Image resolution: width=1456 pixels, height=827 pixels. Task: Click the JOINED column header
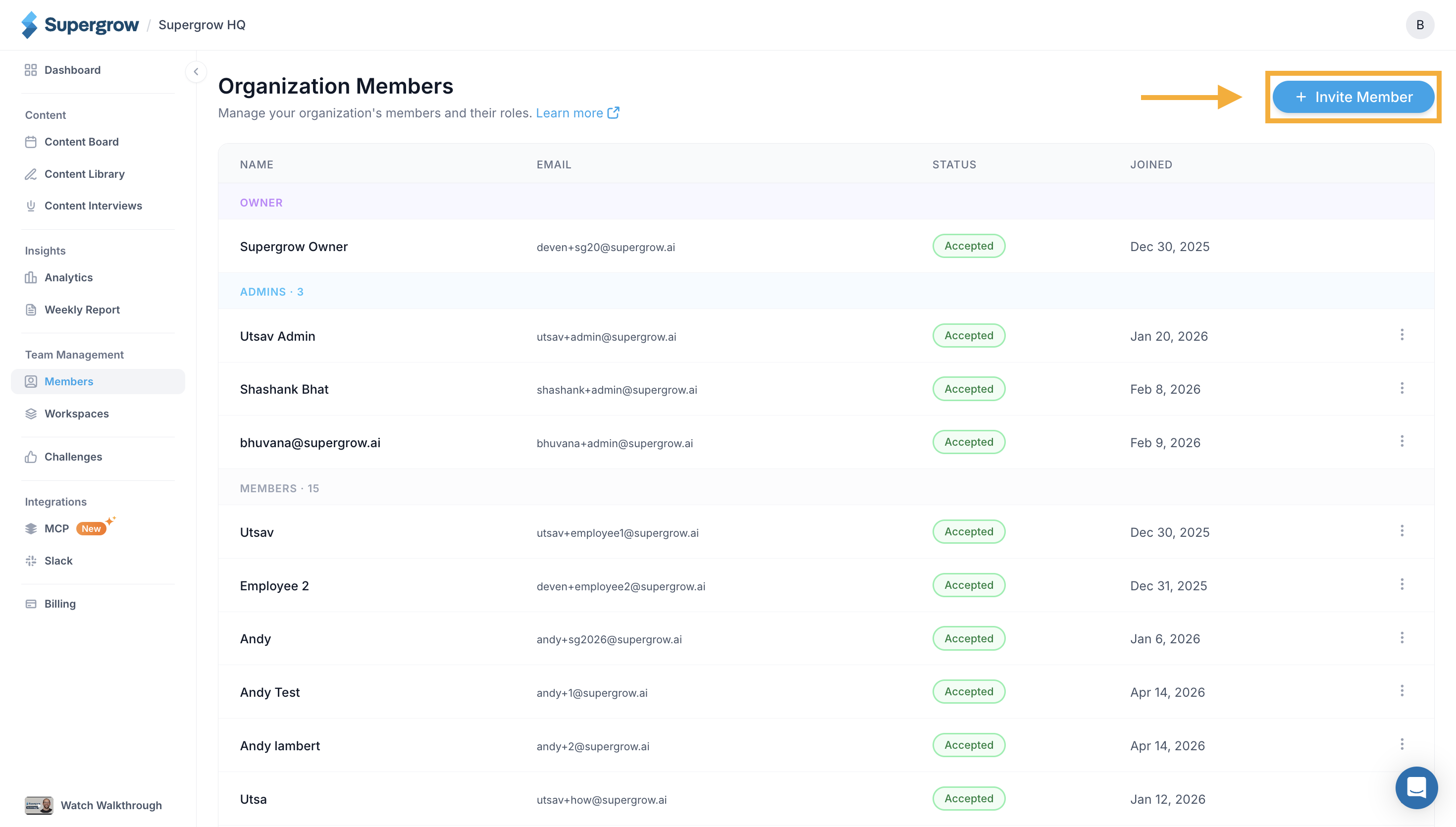pos(1151,165)
